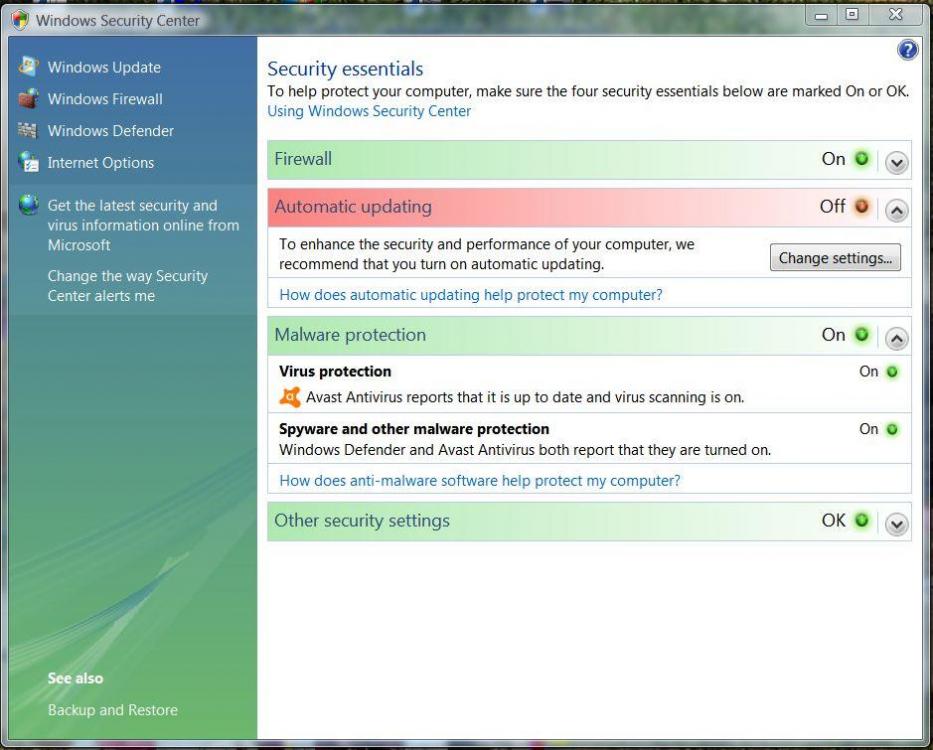Click the Avast Antivirus orange icon
The width and height of the screenshot is (933, 750).
(x=290, y=397)
